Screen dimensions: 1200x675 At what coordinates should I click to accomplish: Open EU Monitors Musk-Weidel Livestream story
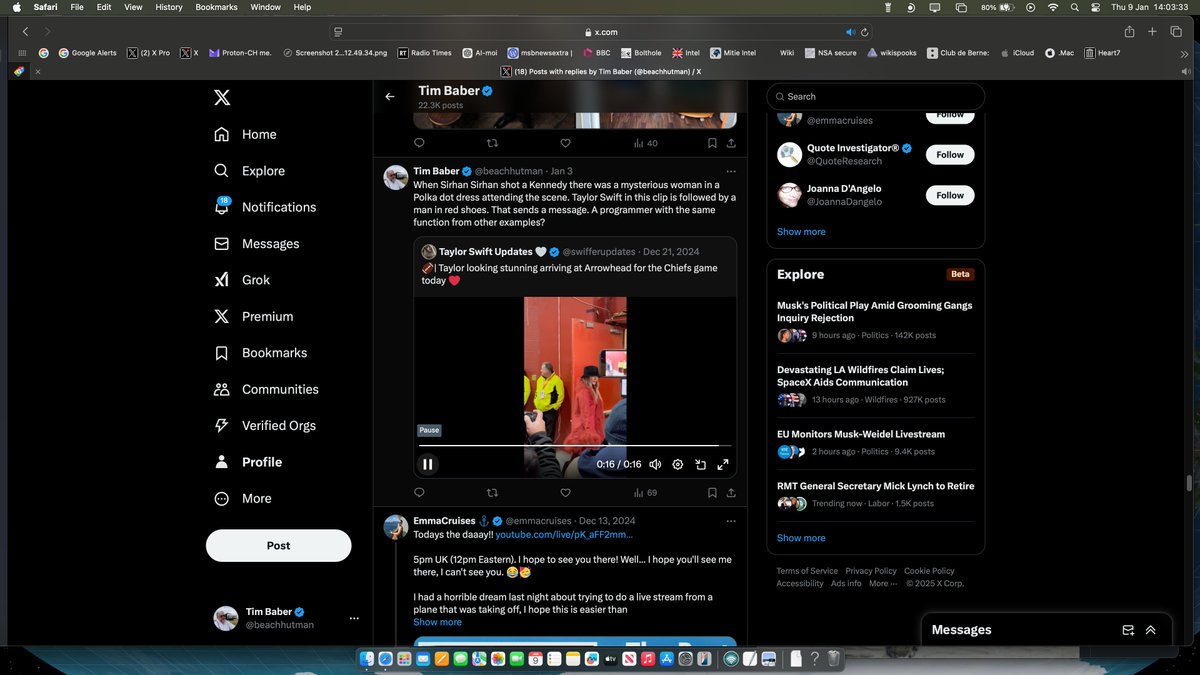[875, 443]
